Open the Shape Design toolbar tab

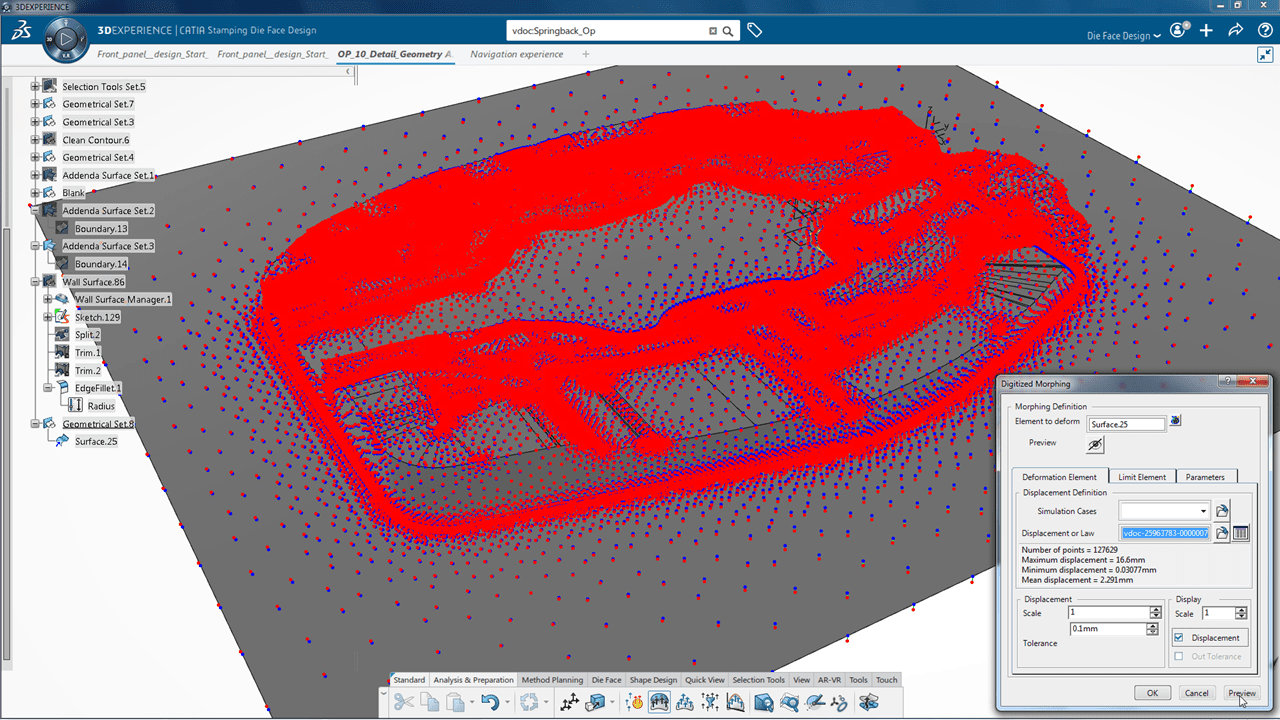click(x=653, y=680)
